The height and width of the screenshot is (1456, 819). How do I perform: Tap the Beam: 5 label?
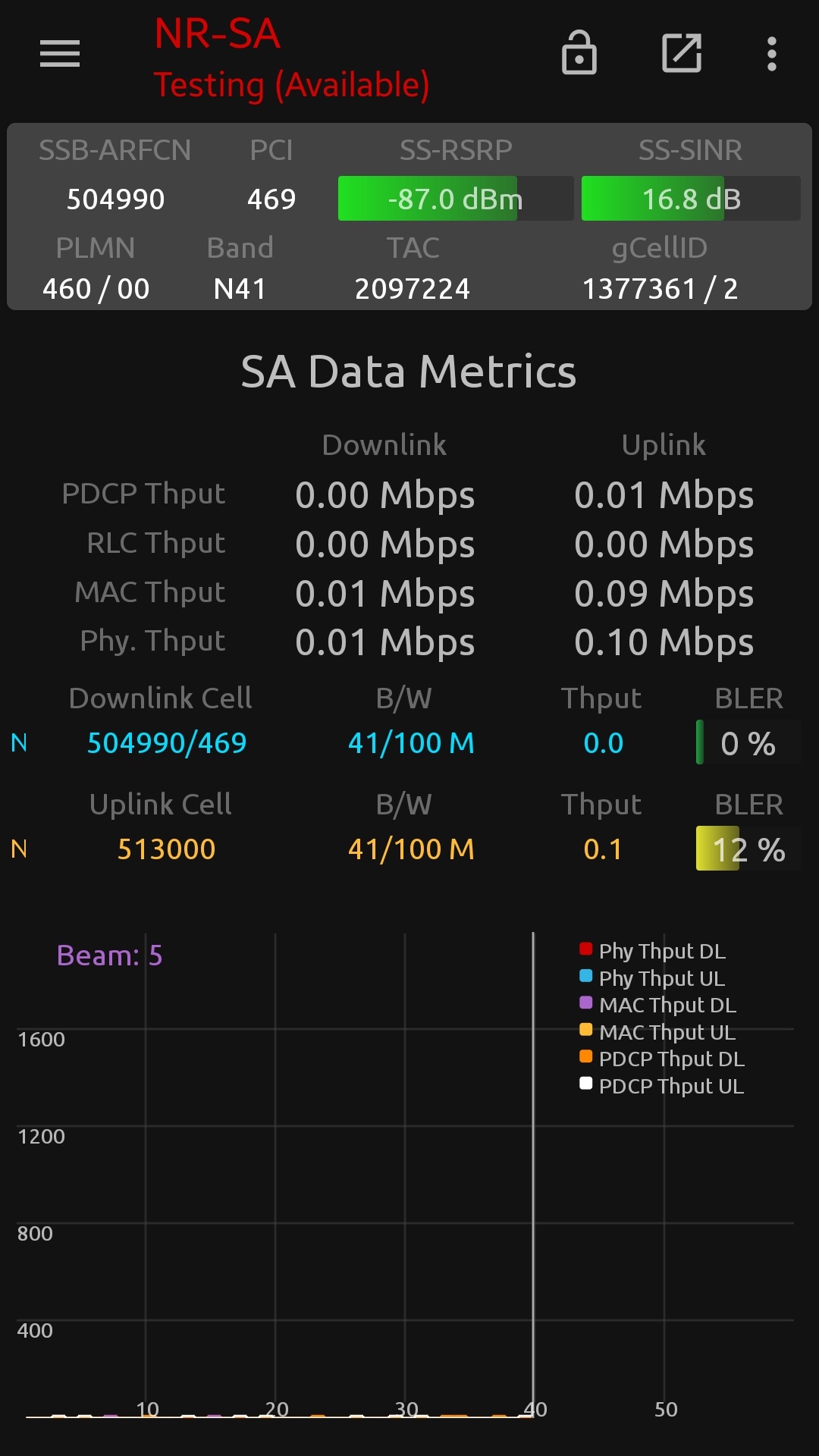pos(110,955)
